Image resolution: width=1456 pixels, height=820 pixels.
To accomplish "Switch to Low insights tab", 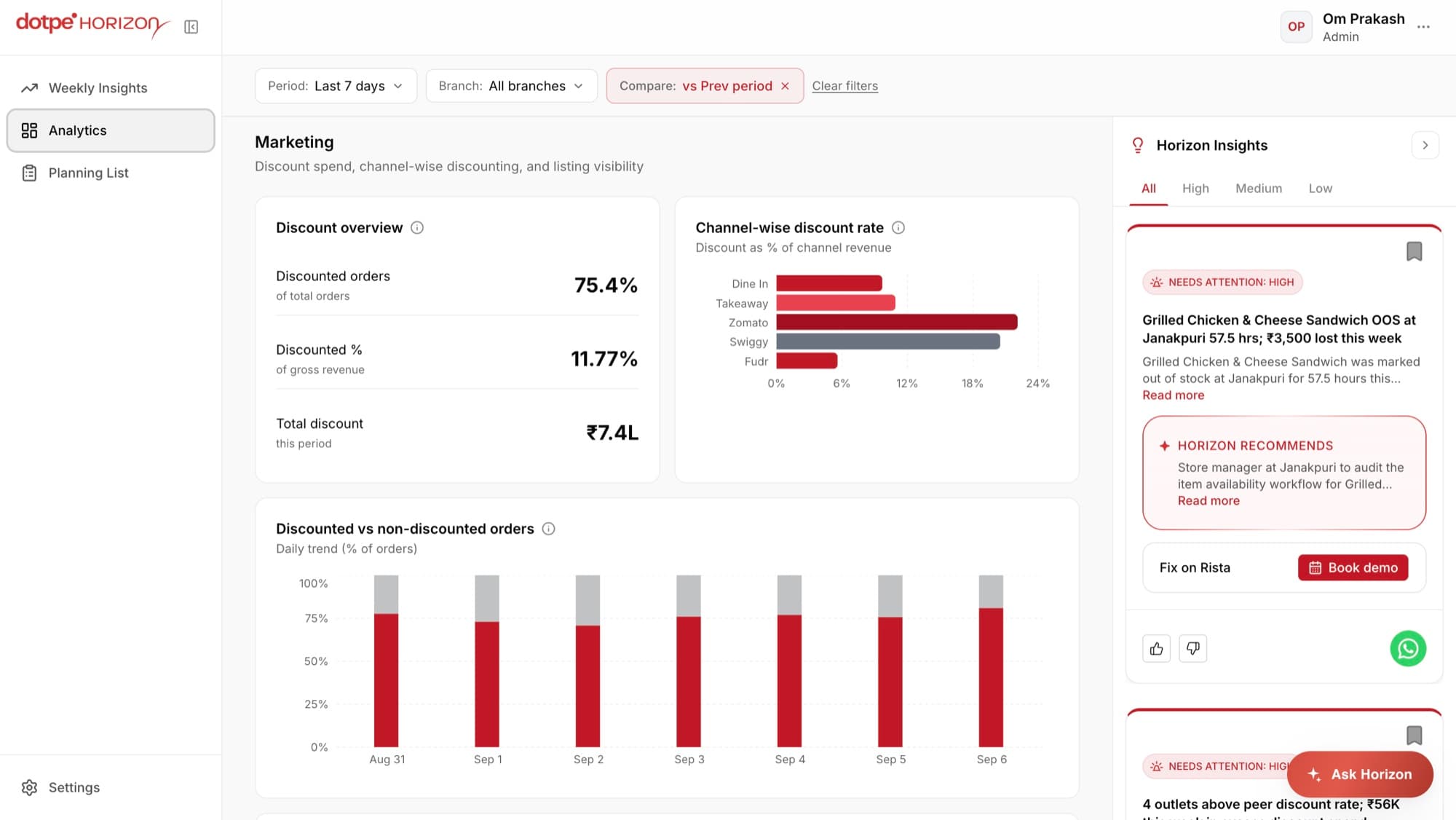I will [x=1320, y=189].
